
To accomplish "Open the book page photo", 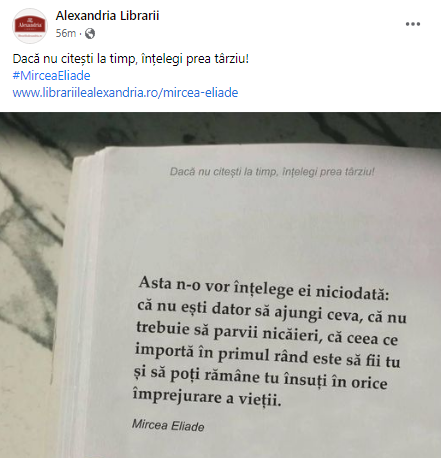I will click(x=220, y=285).
